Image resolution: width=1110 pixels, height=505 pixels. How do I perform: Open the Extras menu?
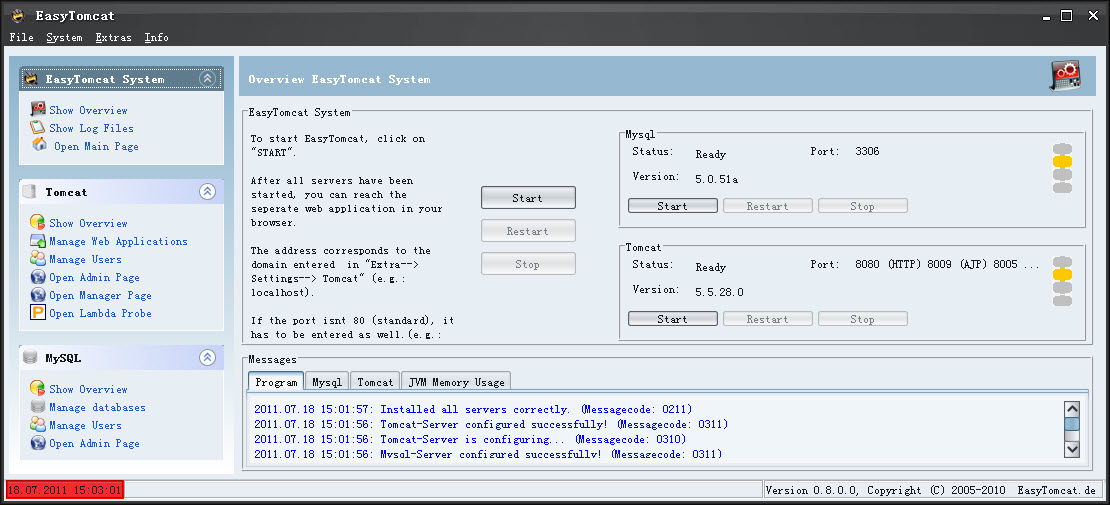113,38
